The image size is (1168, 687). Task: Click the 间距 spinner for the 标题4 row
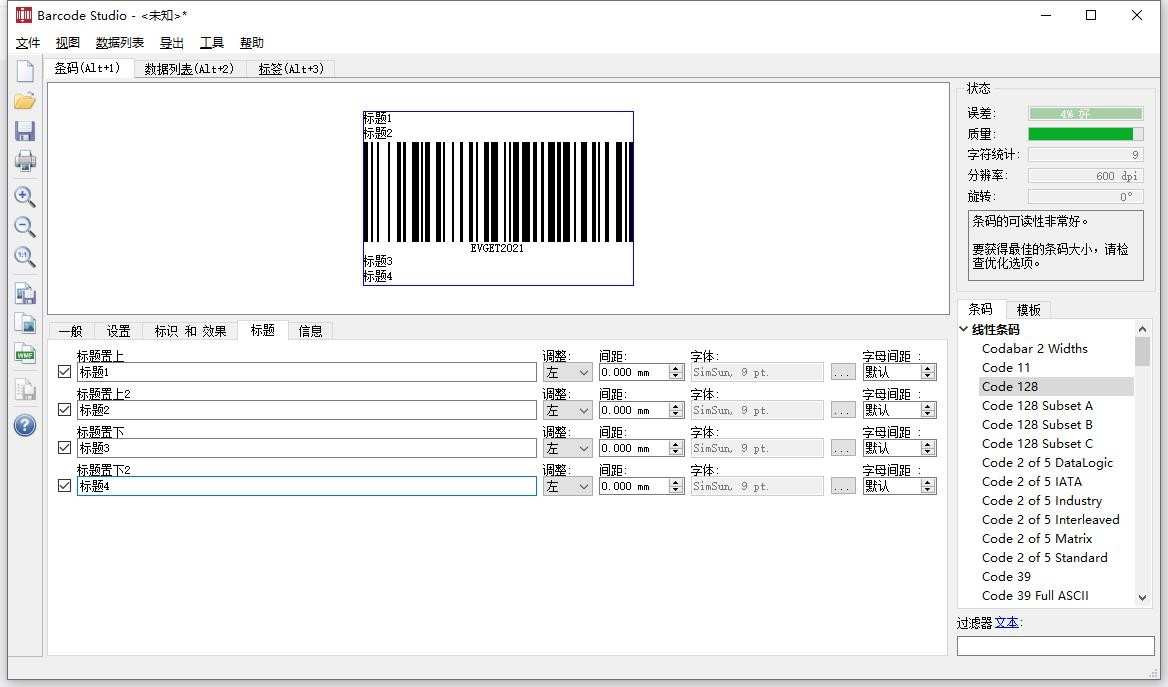pyautogui.click(x=676, y=486)
